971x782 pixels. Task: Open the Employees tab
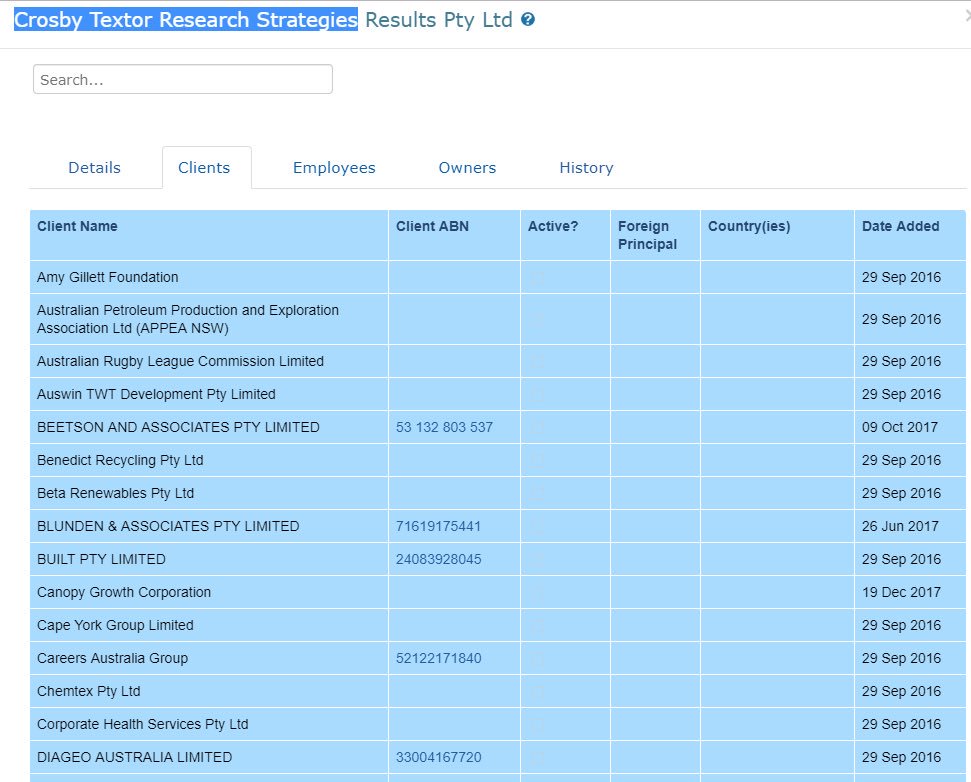[334, 168]
